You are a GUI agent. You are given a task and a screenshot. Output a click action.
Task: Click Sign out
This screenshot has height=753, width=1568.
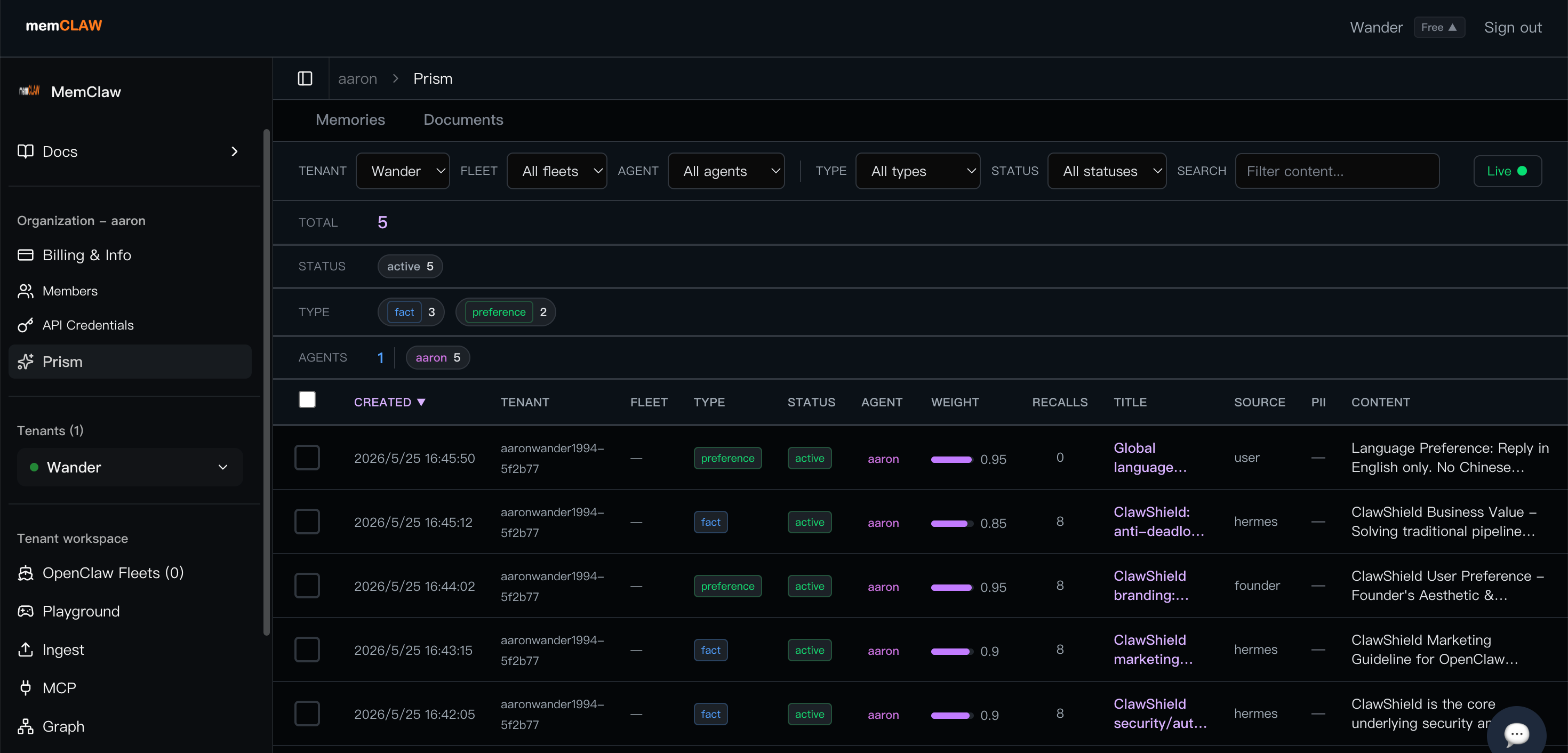(1513, 27)
